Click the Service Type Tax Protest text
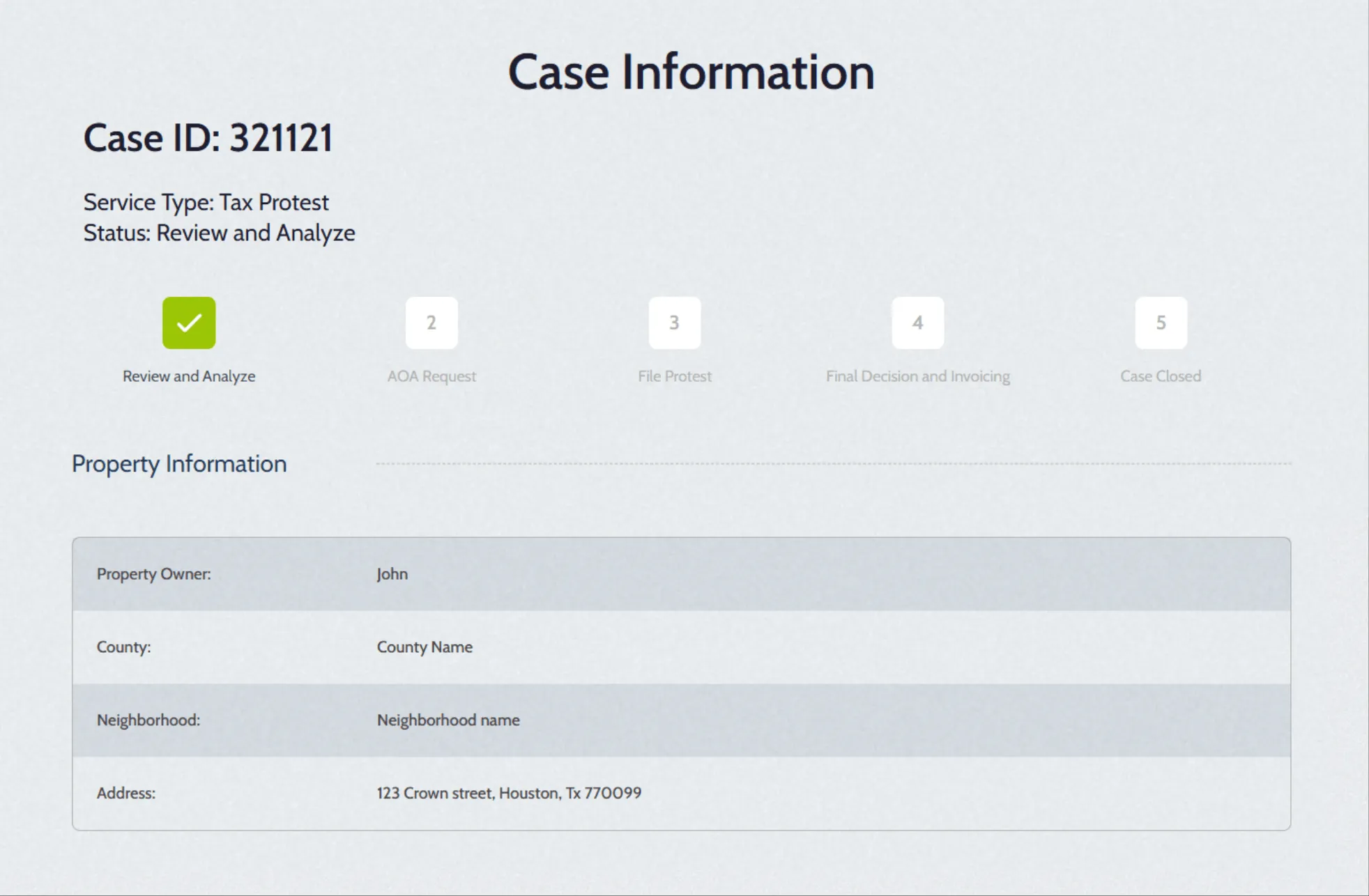Screen dimensions: 1369x896 (x=206, y=202)
